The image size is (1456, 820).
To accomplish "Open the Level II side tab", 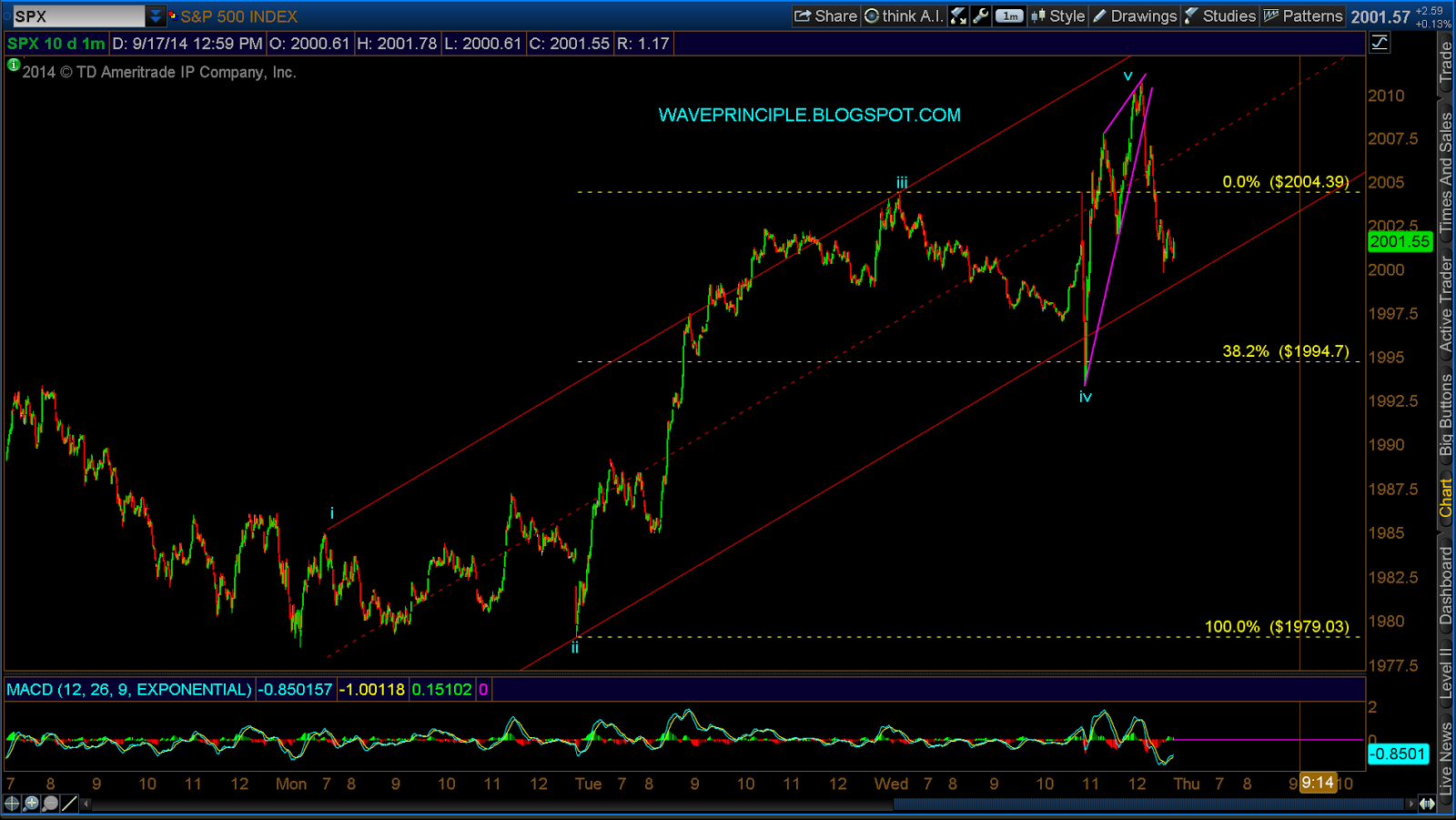I will (x=1446, y=673).
